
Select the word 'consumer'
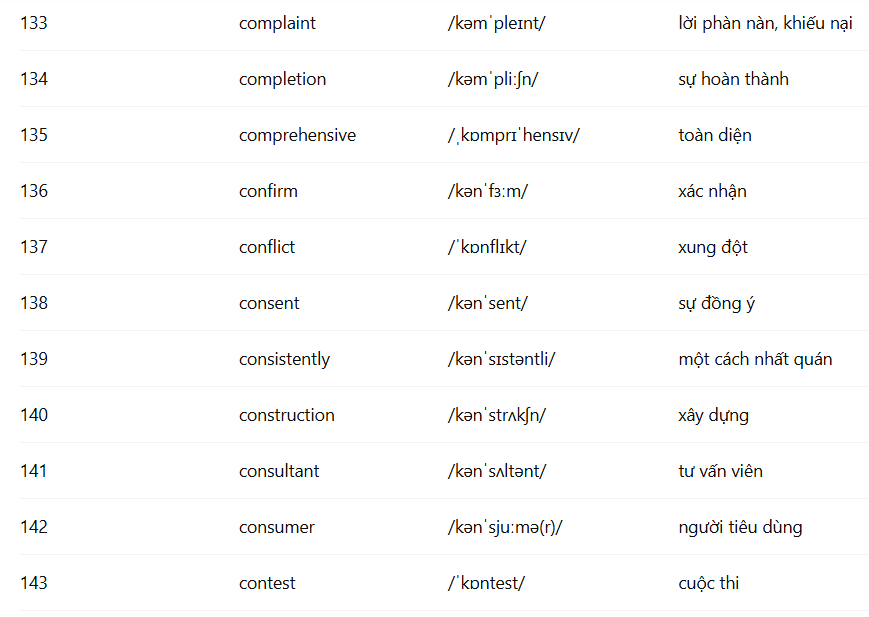277,527
